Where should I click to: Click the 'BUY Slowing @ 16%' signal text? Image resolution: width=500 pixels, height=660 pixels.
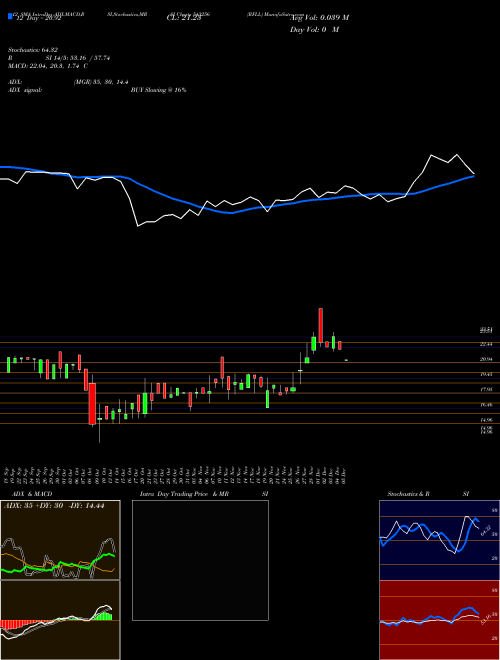[158, 90]
